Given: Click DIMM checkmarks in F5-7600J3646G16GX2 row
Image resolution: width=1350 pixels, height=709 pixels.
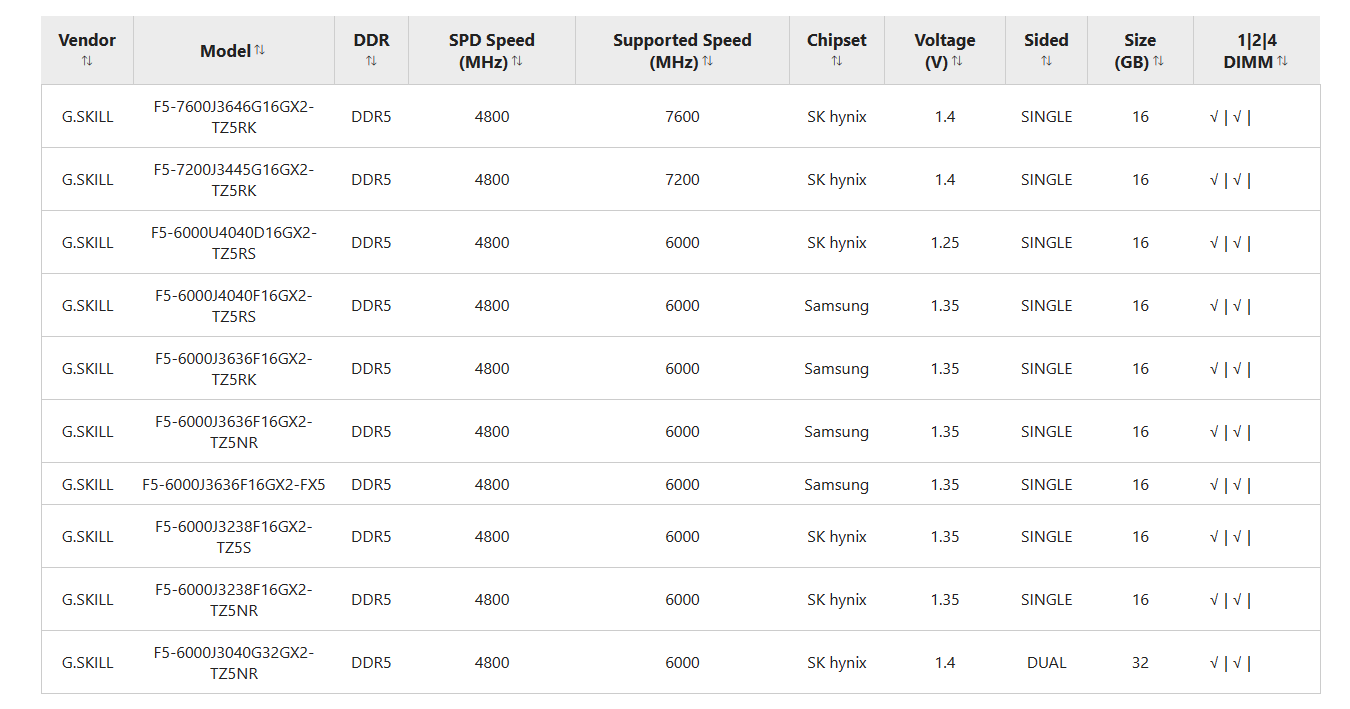Looking at the screenshot, I should pos(1230,117).
